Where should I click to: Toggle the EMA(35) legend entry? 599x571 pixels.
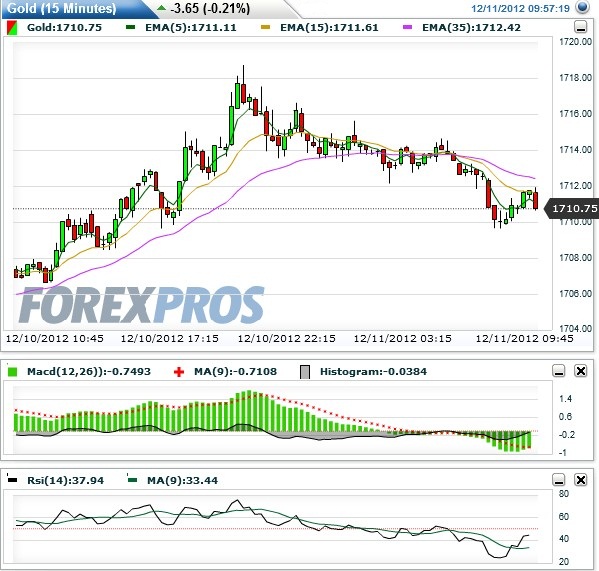[x=462, y=27]
